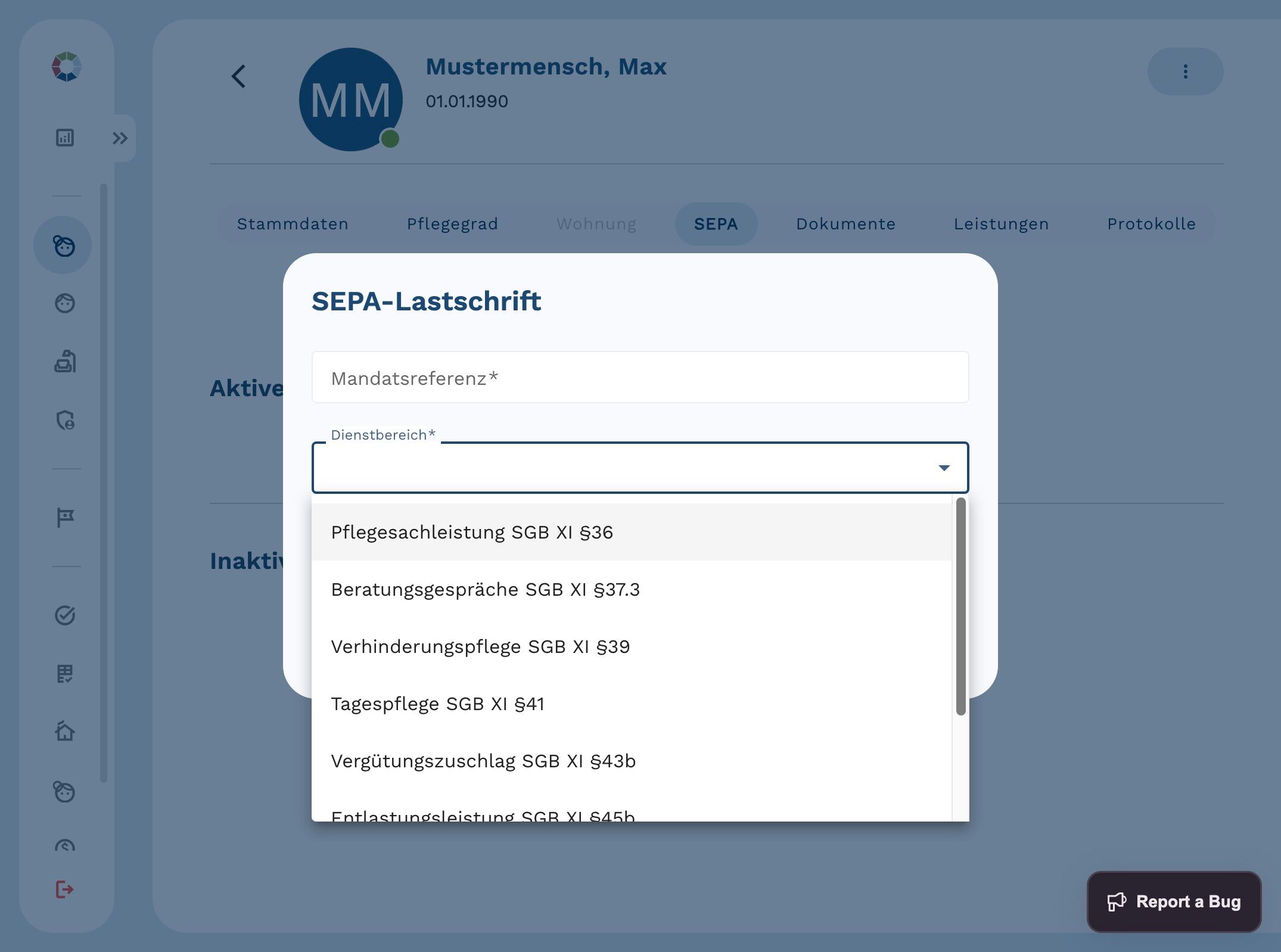Choose Verhinderungspflege SGB XI §39
1281x952 pixels.
[480, 646]
